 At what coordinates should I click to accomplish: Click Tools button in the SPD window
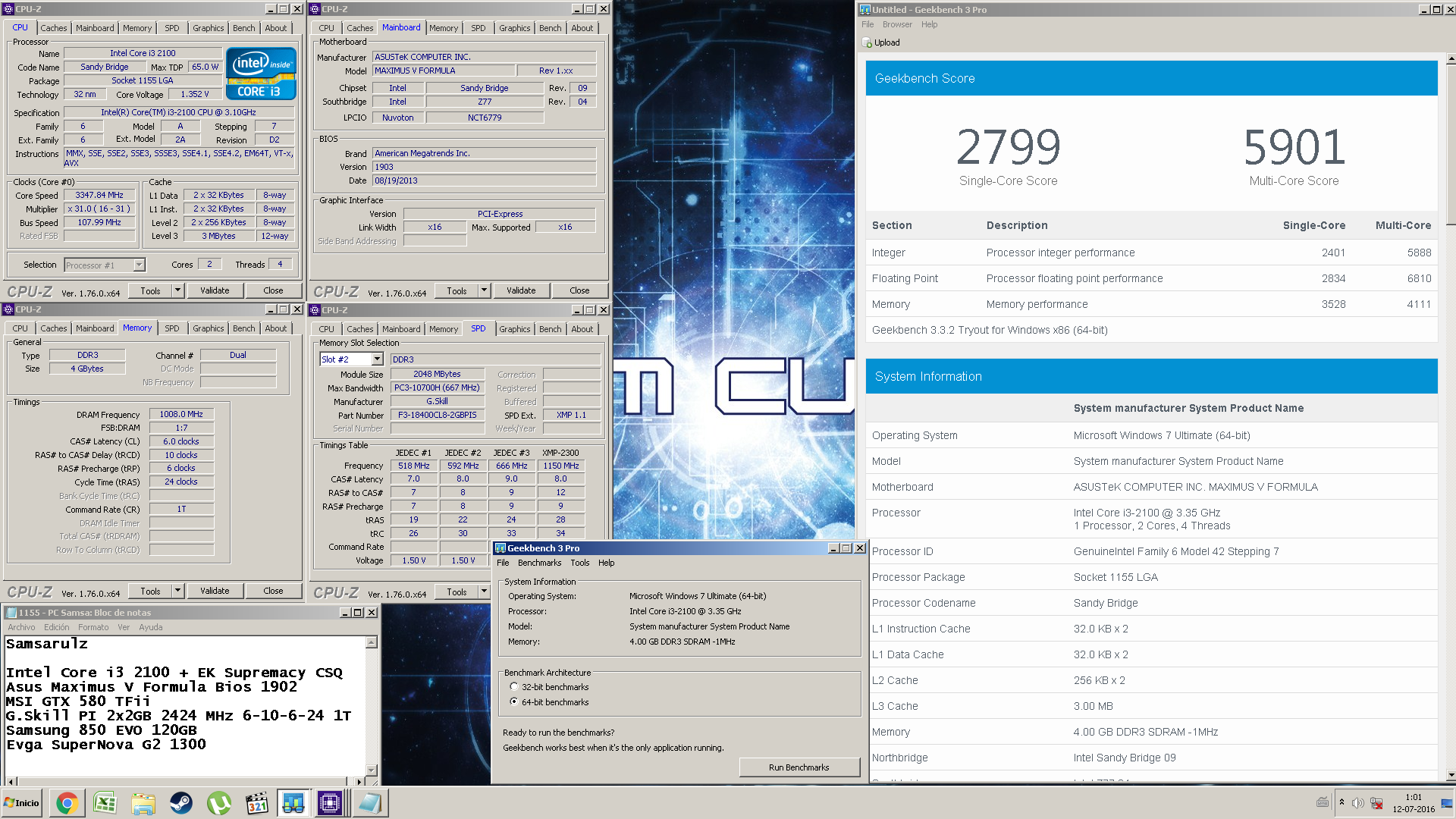click(x=457, y=591)
